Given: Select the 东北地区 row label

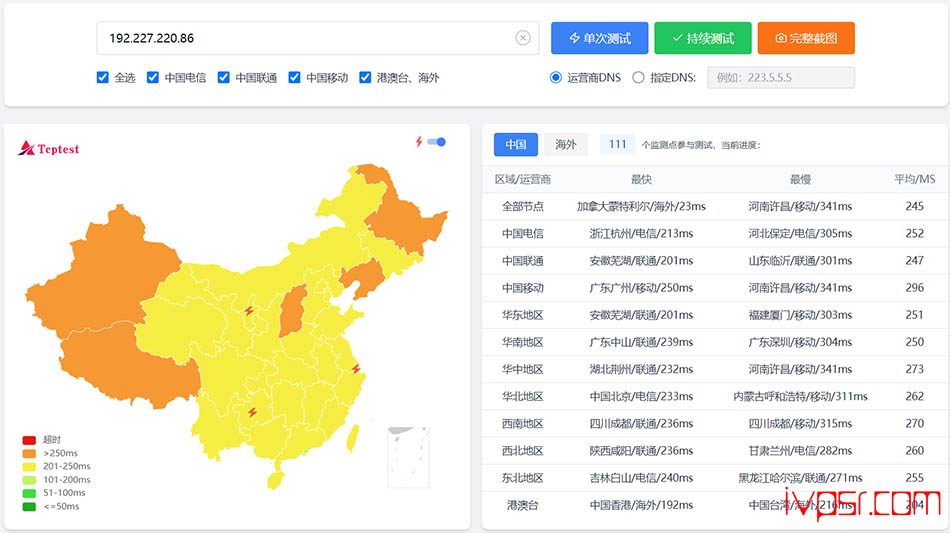Looking at the screenshot, I should (x=523, y=478).
